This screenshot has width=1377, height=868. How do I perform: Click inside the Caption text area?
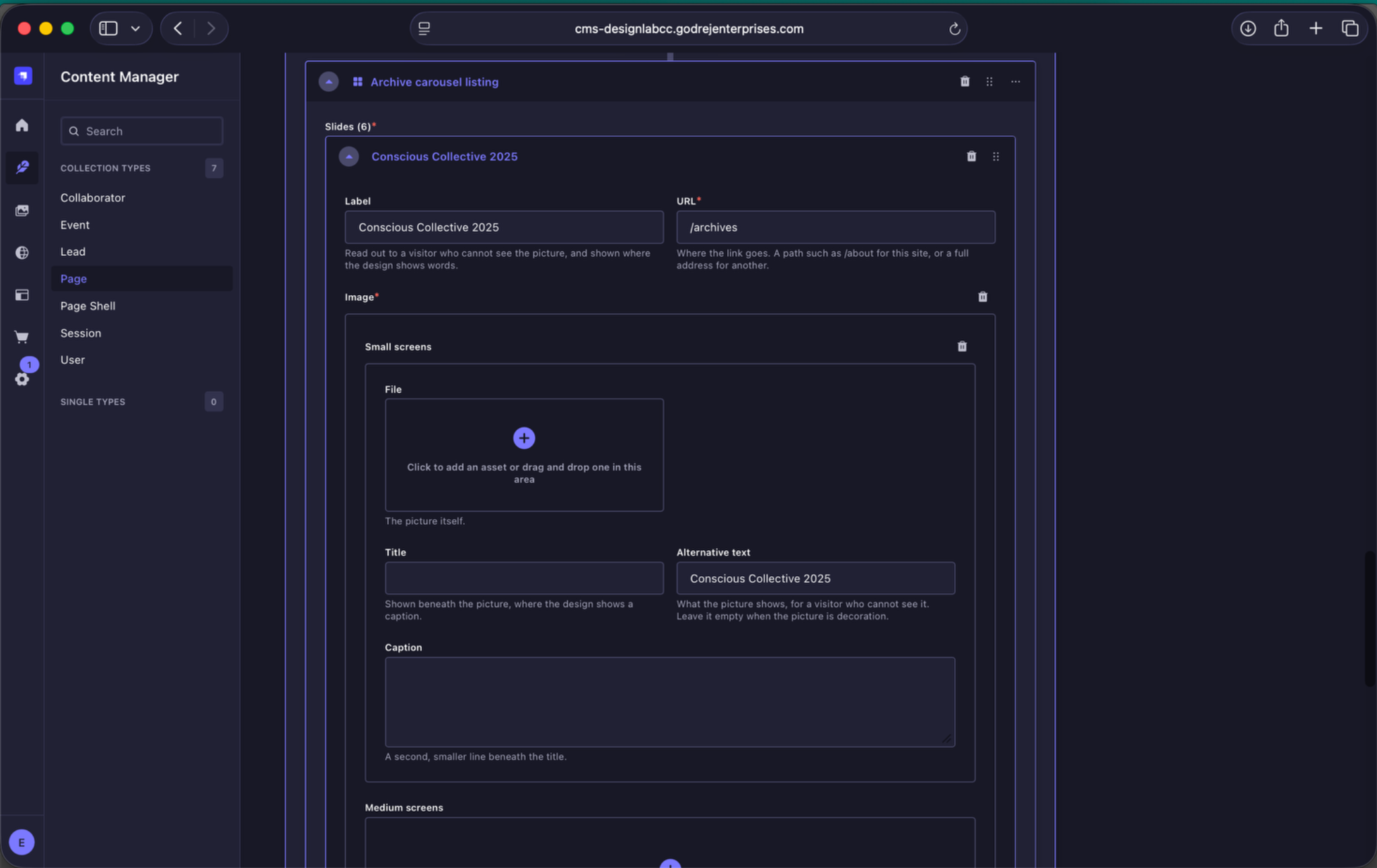tap(670, 702)
